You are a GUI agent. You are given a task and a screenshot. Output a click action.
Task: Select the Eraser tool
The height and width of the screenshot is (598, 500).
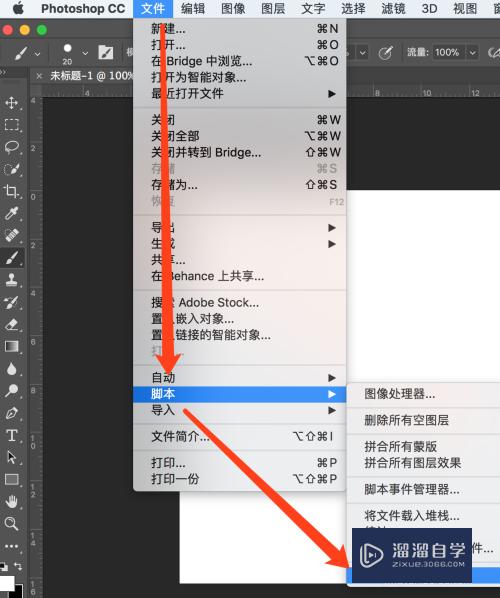click(x=11, y=325)
